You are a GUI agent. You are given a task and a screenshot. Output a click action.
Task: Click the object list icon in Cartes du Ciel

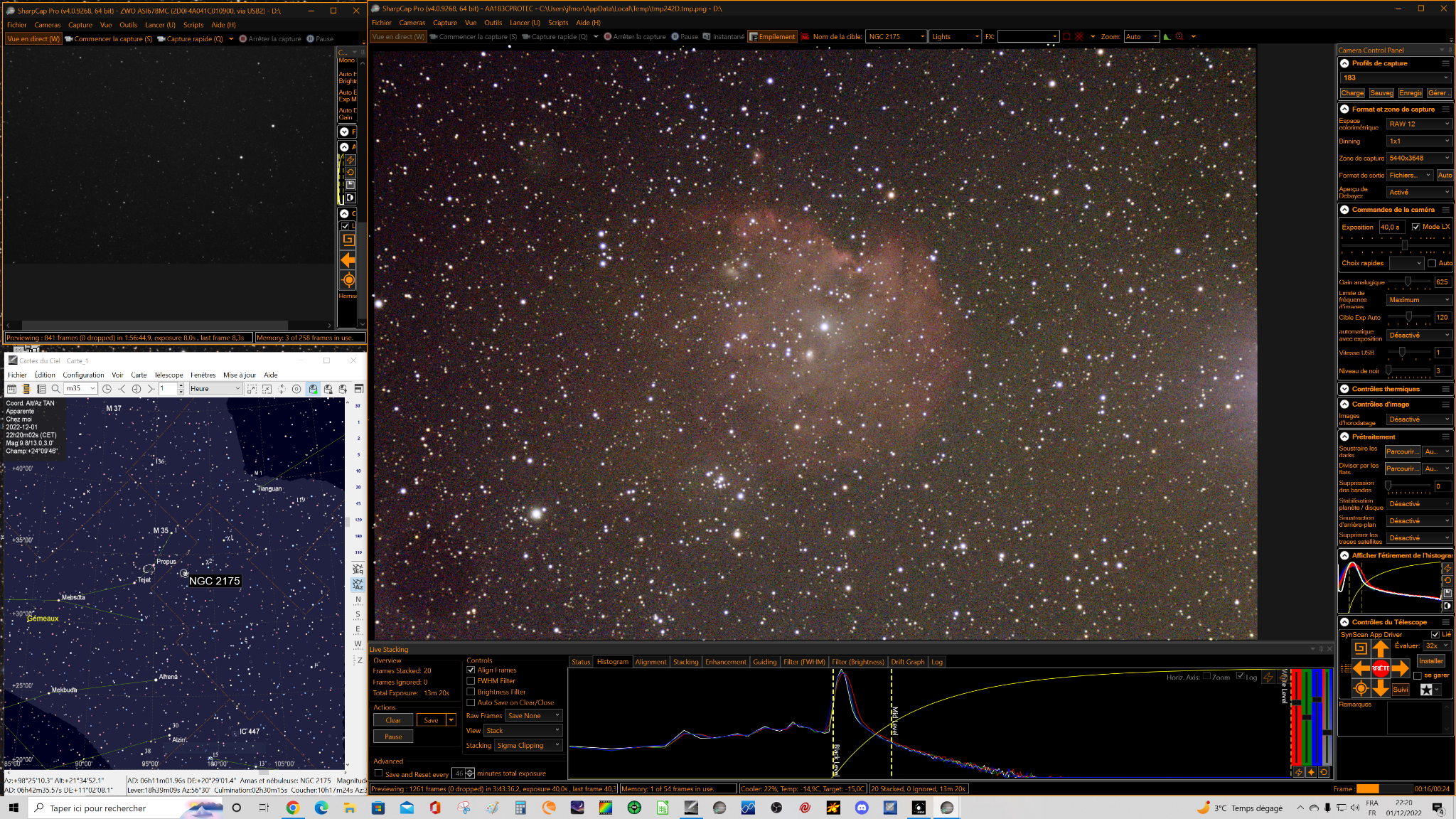pos(41,389)
